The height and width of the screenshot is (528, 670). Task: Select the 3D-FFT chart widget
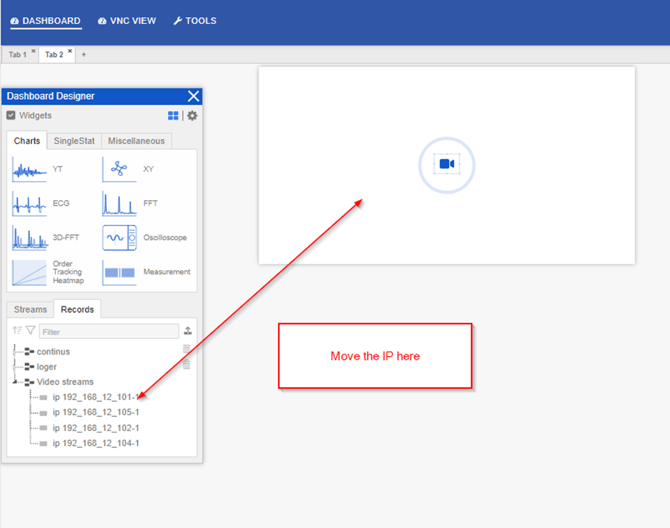pos(29,238)
